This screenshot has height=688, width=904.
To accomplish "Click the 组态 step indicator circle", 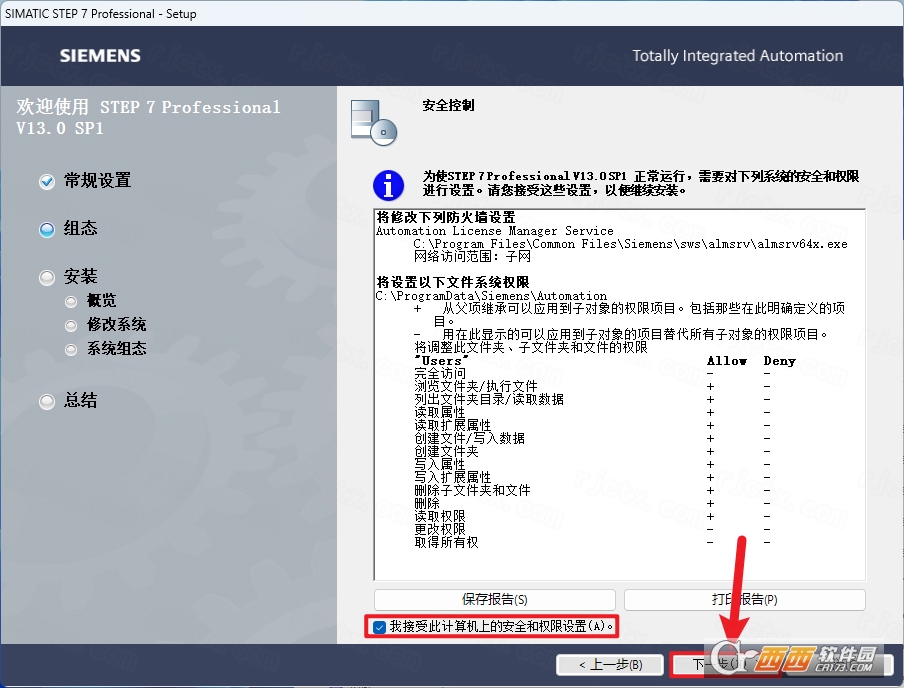I will (x=47, y=230).
